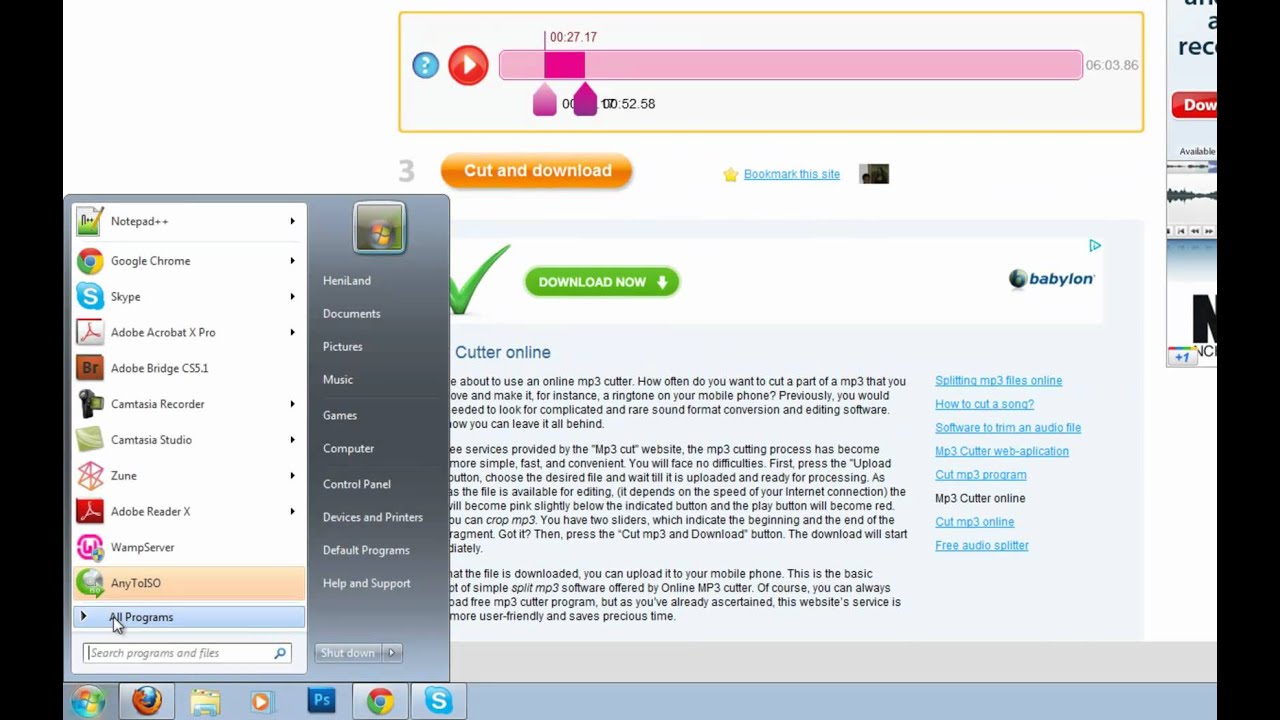The width and height of the screenshot is (1280, 720).
Task: Click the Zune icon in Start menu
Action: click(90, 476)
